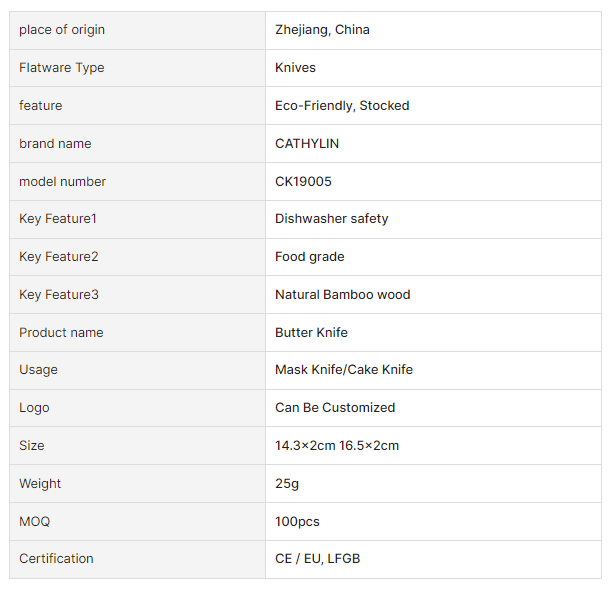Screen dimensions: 613x589
Task: Select the 'CATHYLIN' brand name value
Action: 307,144
